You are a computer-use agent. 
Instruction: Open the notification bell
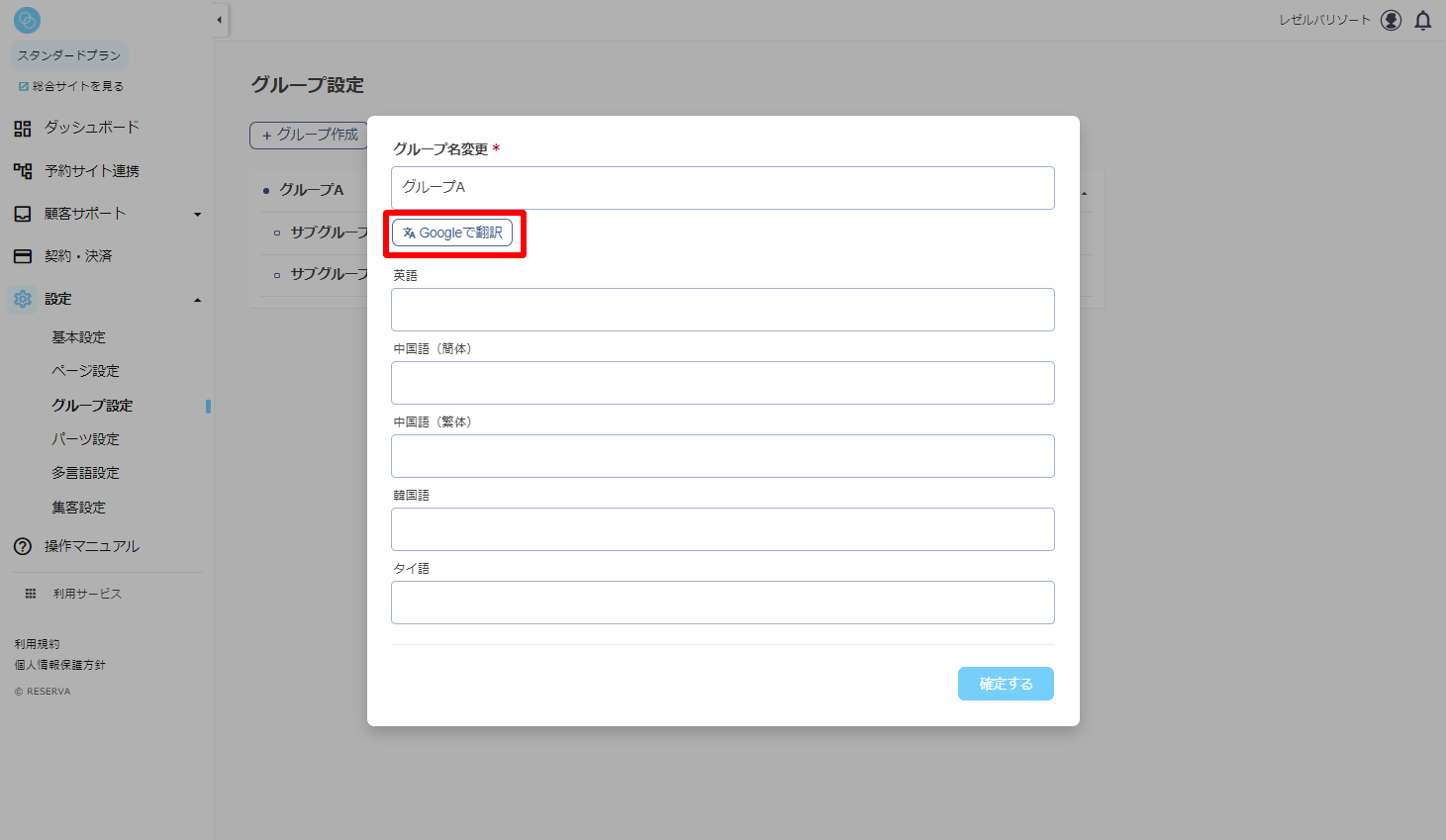(1423, 20)
